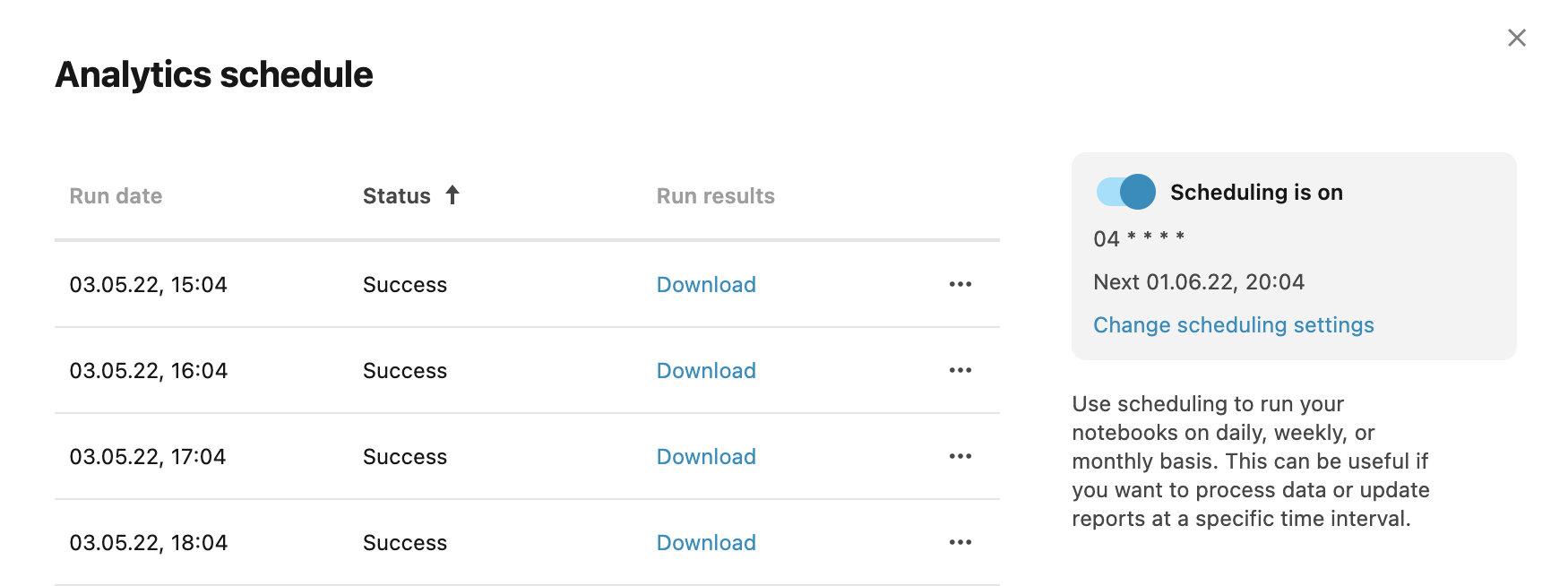Download results of the 18:04 run
The height and width of the screenshot is (586, 1568).
(x=706, y=543)
